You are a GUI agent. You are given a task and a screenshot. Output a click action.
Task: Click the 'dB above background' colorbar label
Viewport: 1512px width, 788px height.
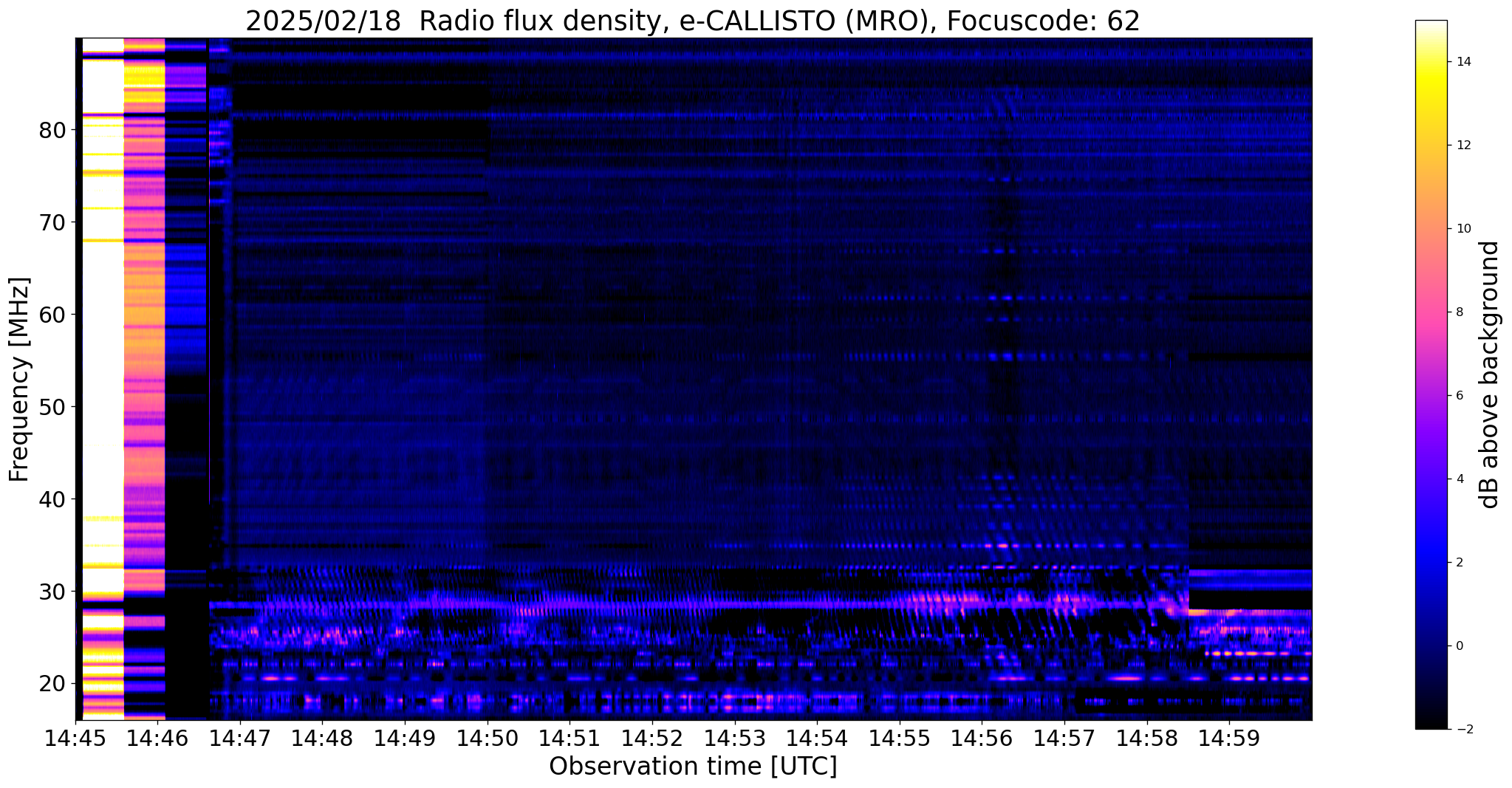pos(1491,375)
